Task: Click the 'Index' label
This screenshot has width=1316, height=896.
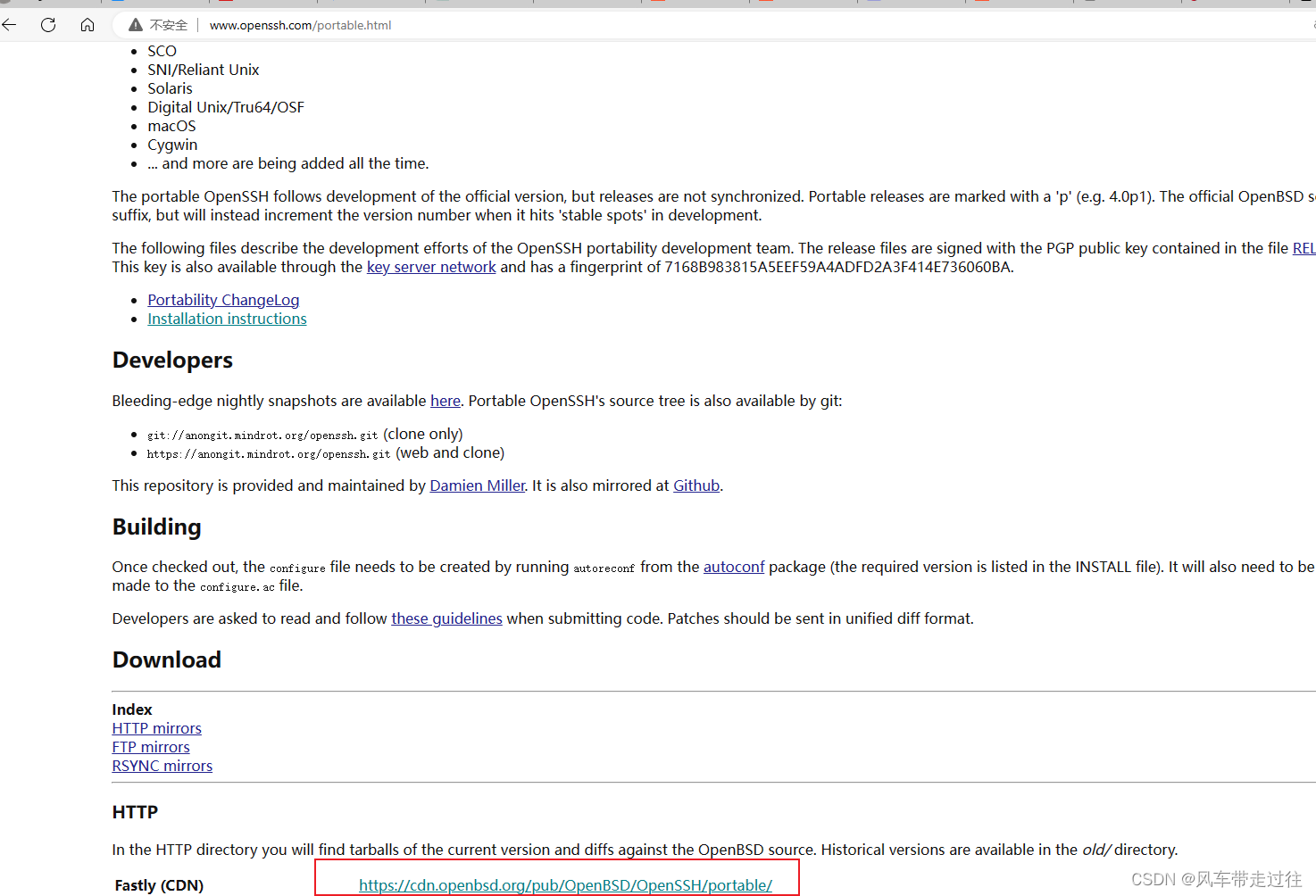Action: [x=132, y=709]
